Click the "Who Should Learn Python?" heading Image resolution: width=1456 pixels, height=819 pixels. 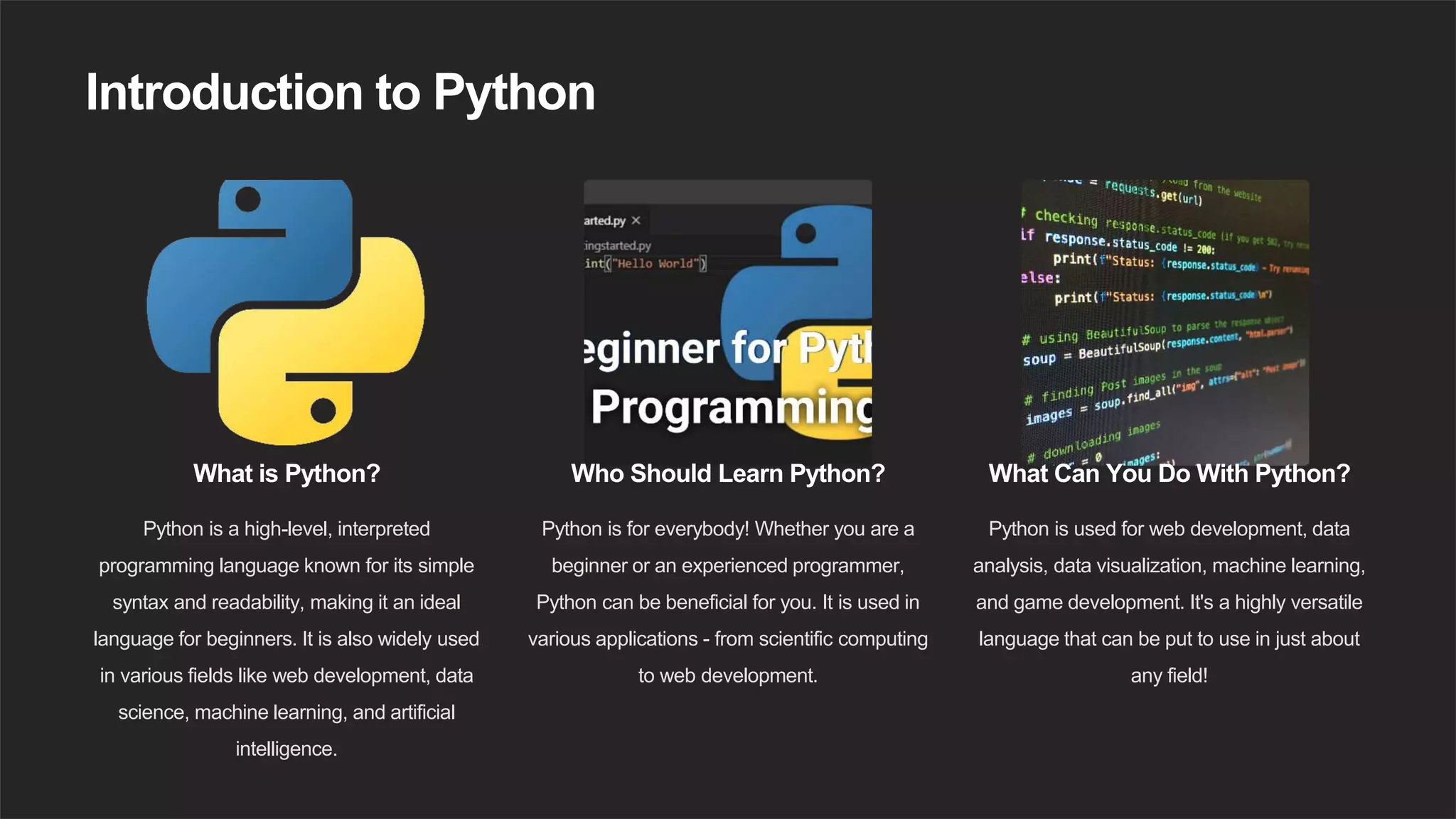point(727,473)
